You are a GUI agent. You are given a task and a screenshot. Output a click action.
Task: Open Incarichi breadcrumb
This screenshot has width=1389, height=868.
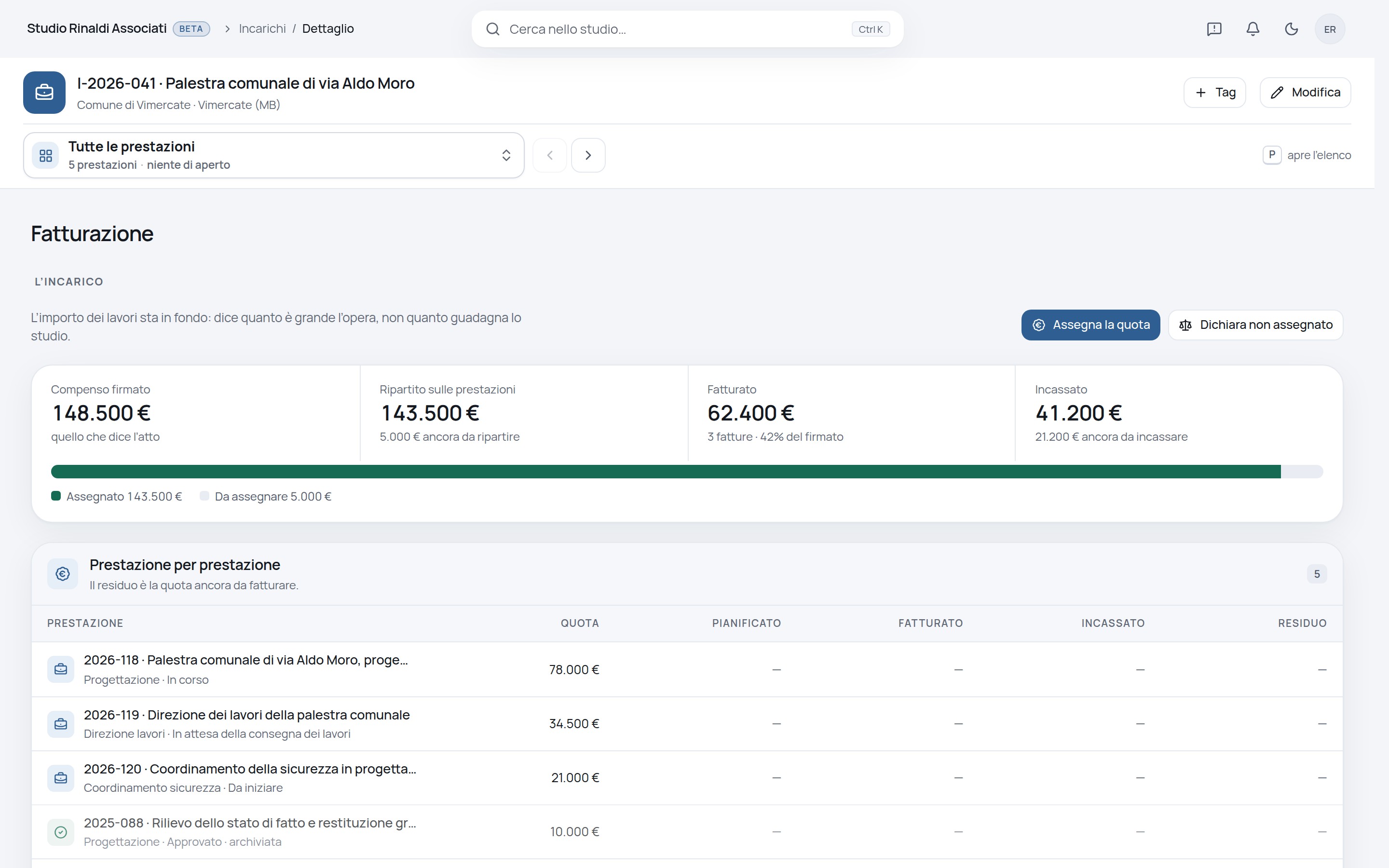point(262,29)
